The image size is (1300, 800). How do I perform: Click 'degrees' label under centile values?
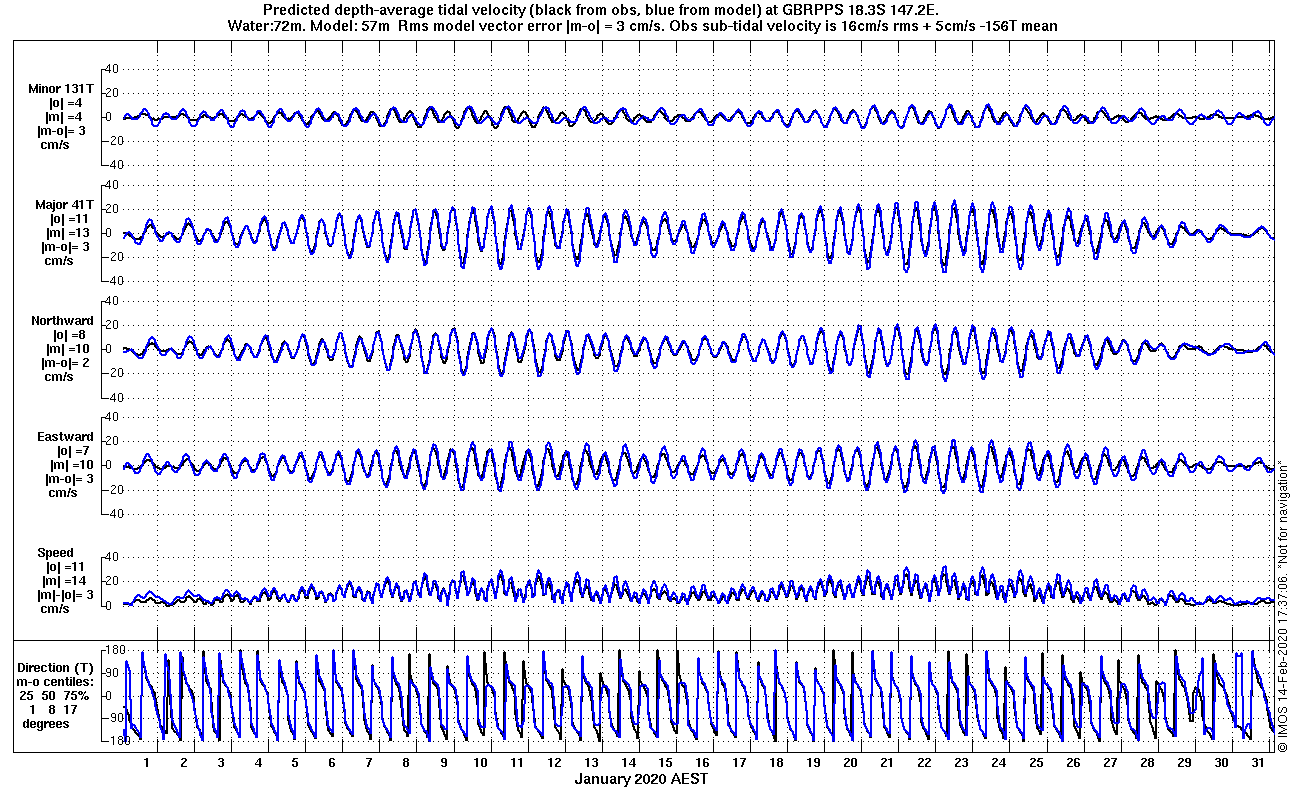click(x=47, y=723)
